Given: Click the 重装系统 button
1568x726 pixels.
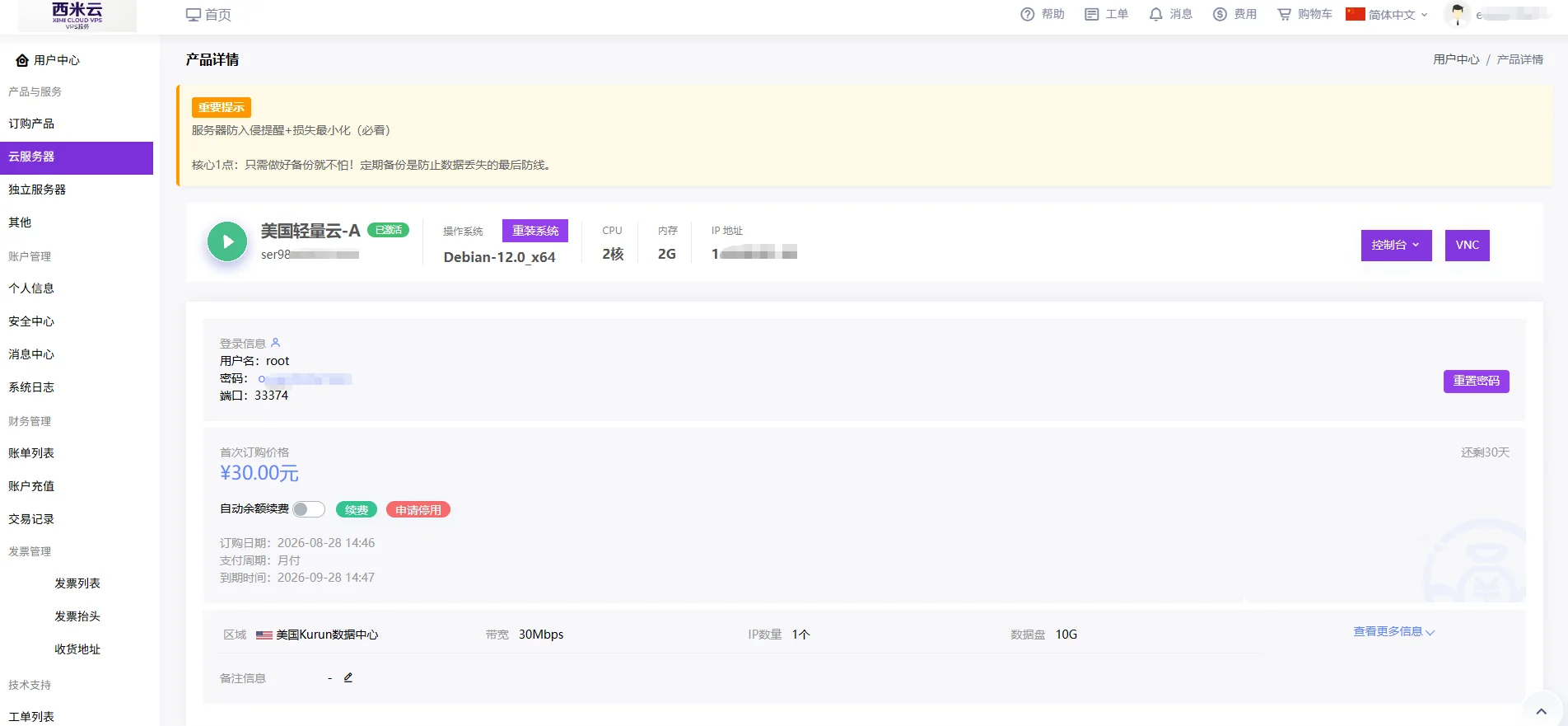Looking at the screenshot, I should (x=535, y=231).
